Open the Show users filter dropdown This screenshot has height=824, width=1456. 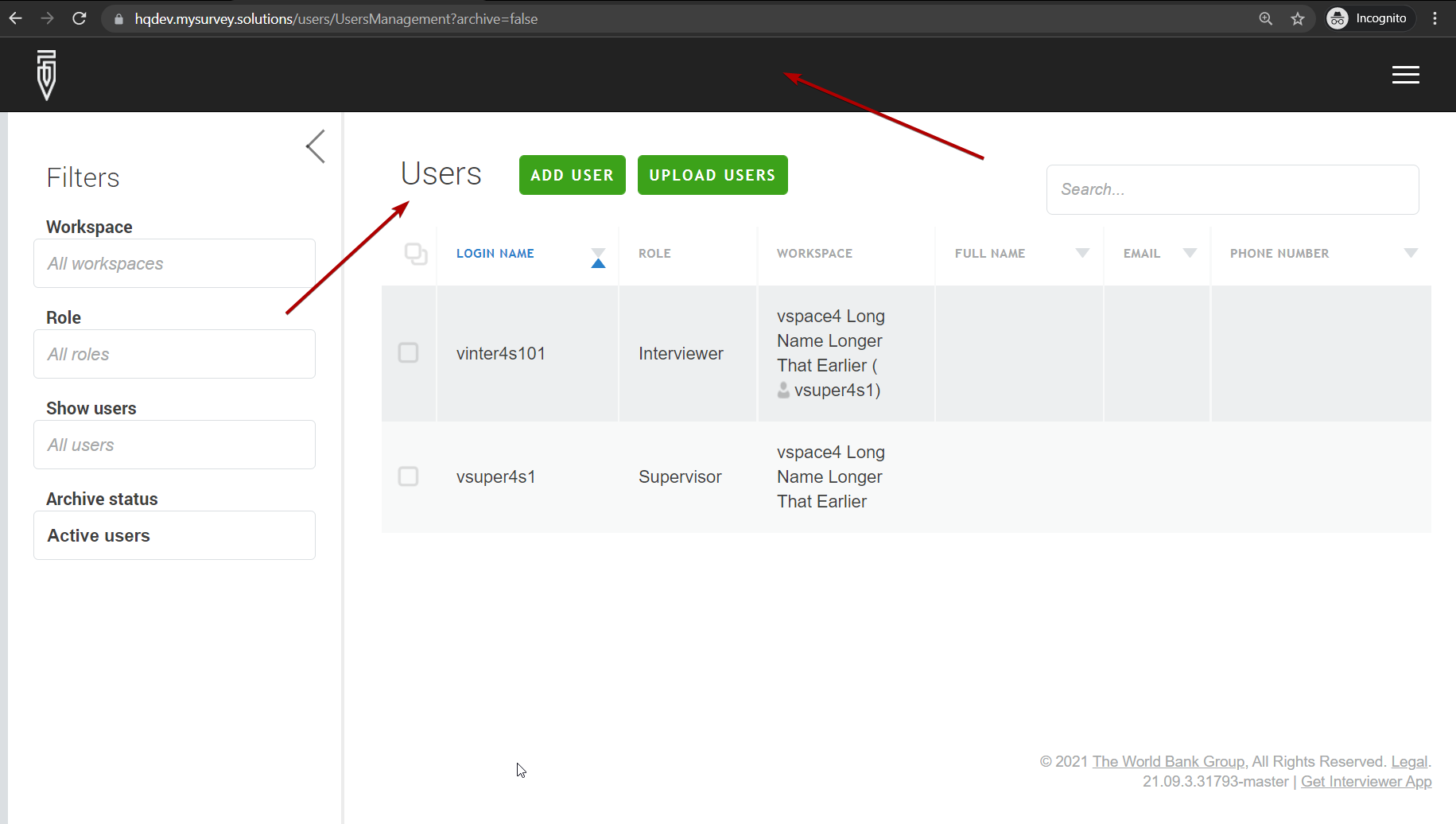pyautogui.click(x=174, y=445)
